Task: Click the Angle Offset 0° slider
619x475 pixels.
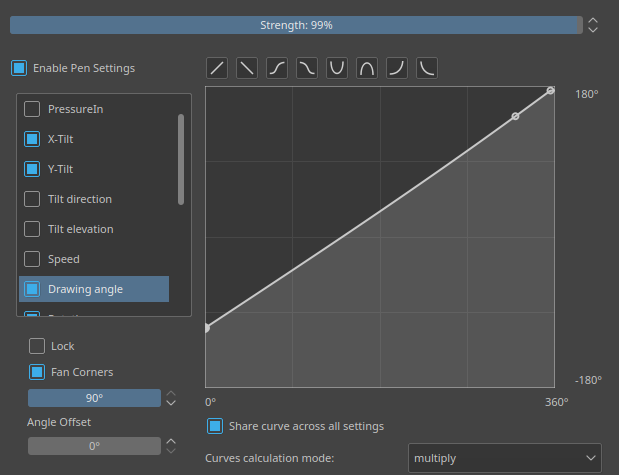Action: 94,446
